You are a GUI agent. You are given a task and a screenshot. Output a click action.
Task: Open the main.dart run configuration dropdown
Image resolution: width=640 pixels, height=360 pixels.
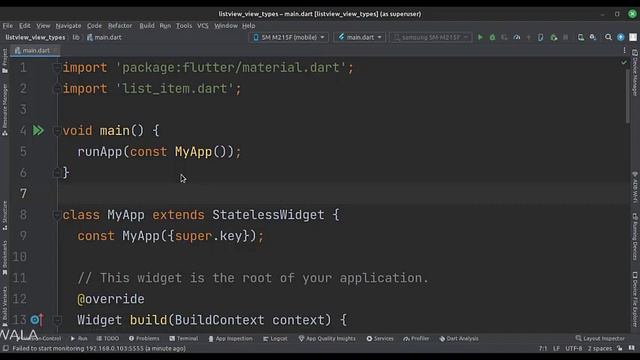(360, 37)
